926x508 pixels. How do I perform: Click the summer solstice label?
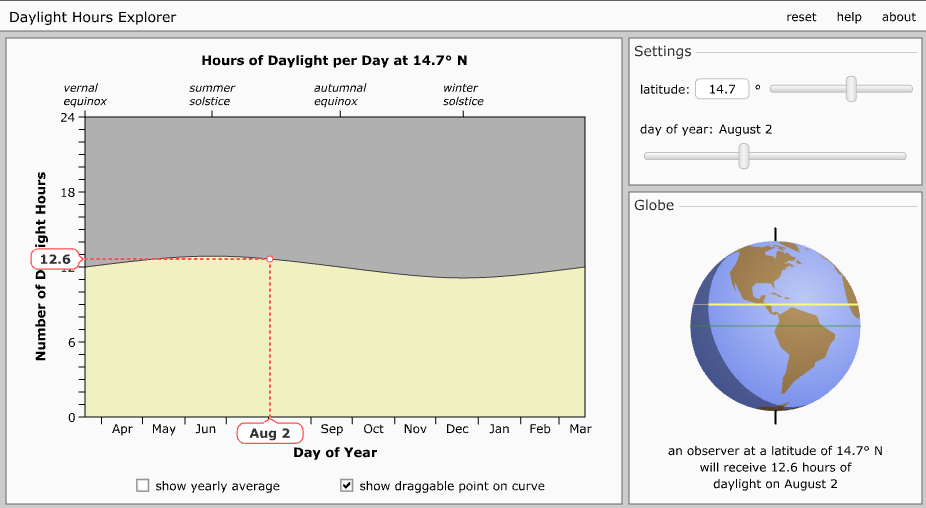[211, 95]
